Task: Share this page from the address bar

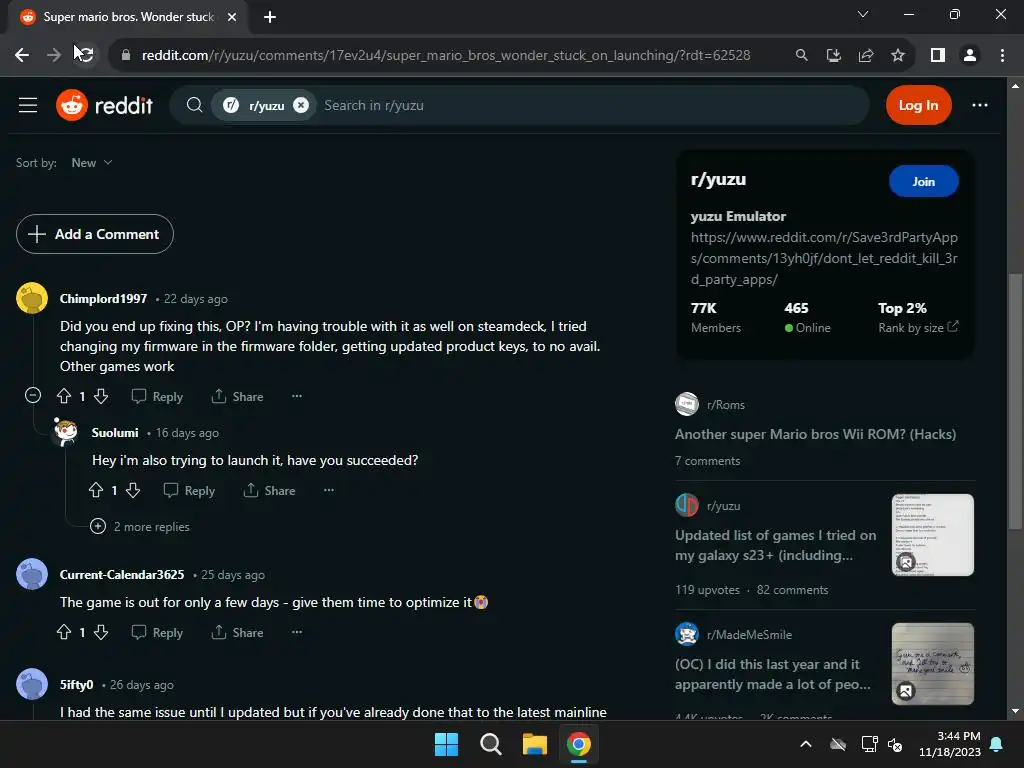Action: tap(866, 55)
